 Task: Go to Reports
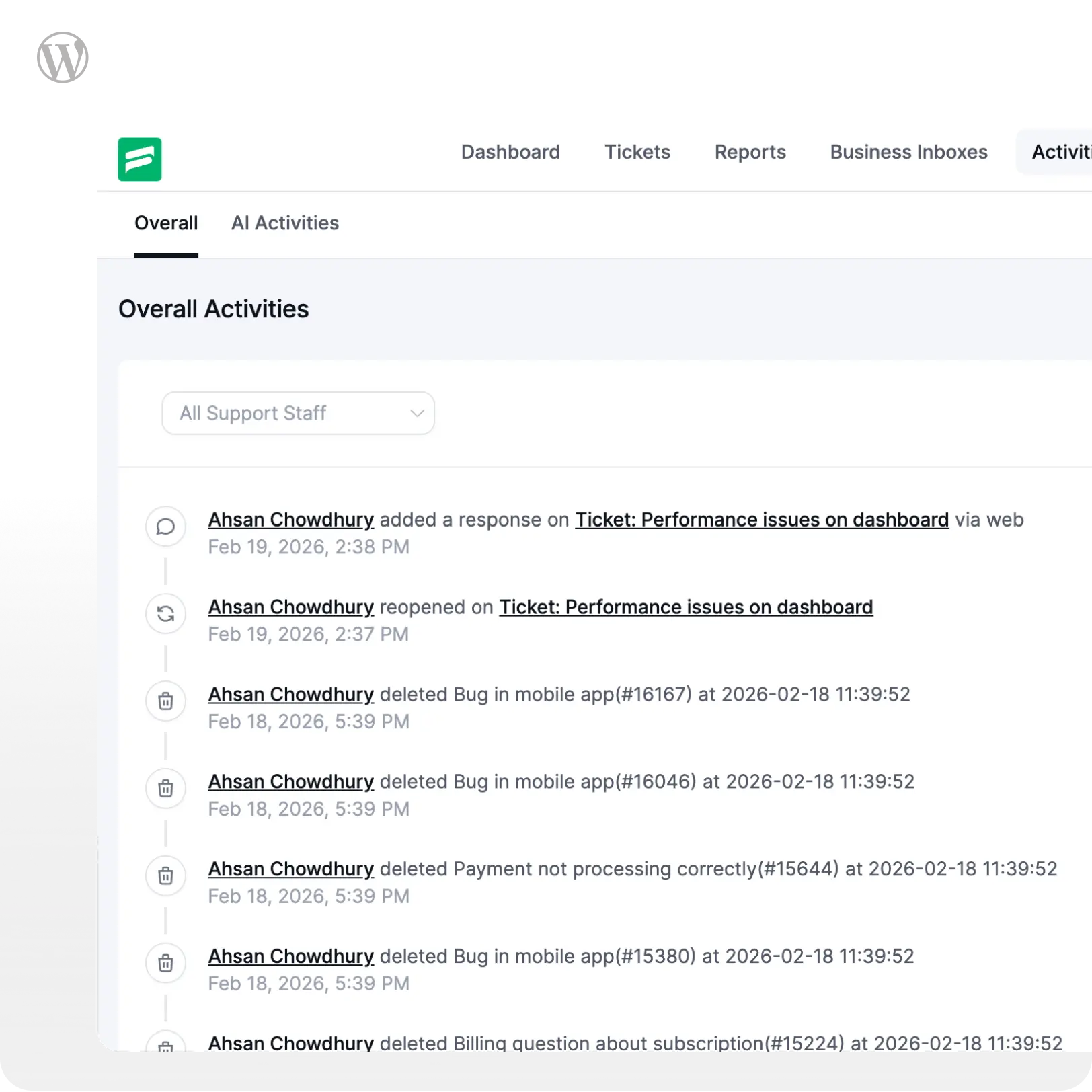[x=750, y=152]
